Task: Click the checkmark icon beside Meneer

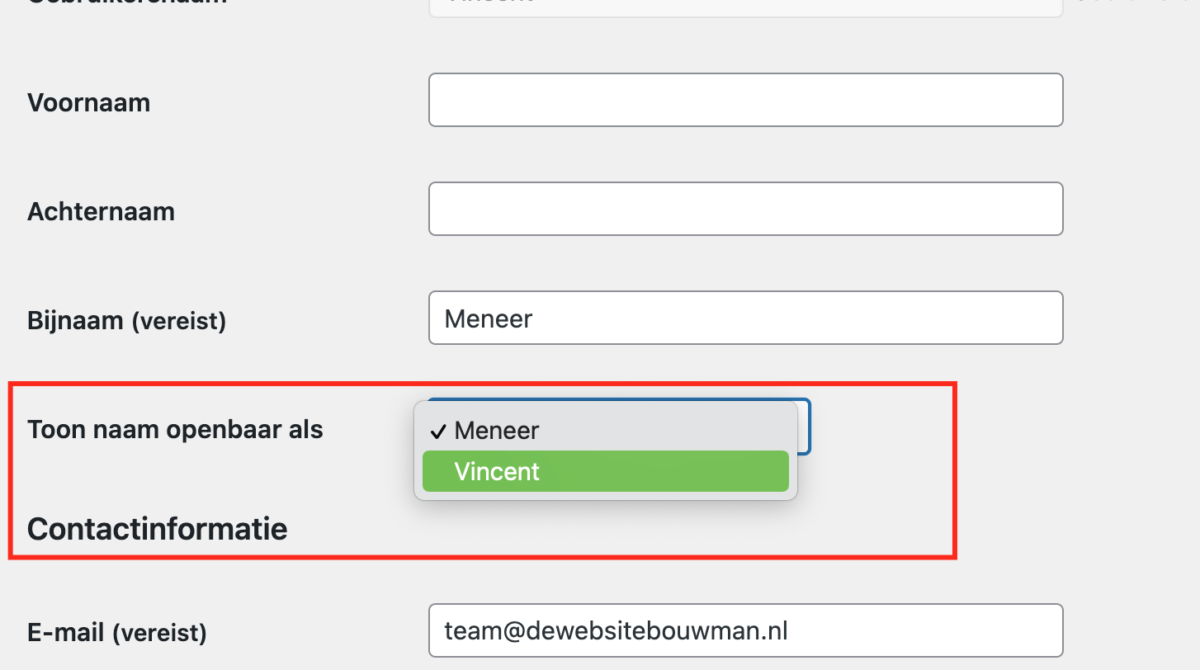Action: pyautogui.click(x=437, y=431)
